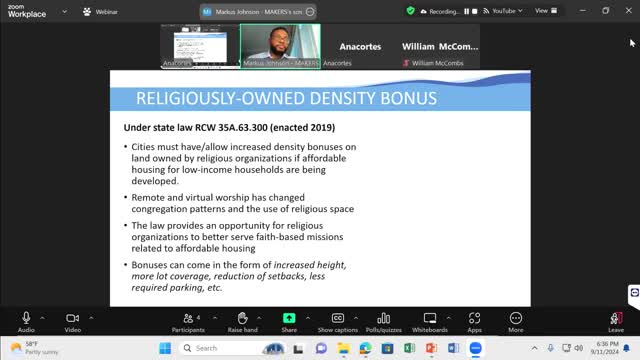Click text 'Under state law RCW 35A.63.300'
640x360 pixels.
pos(196,127)
